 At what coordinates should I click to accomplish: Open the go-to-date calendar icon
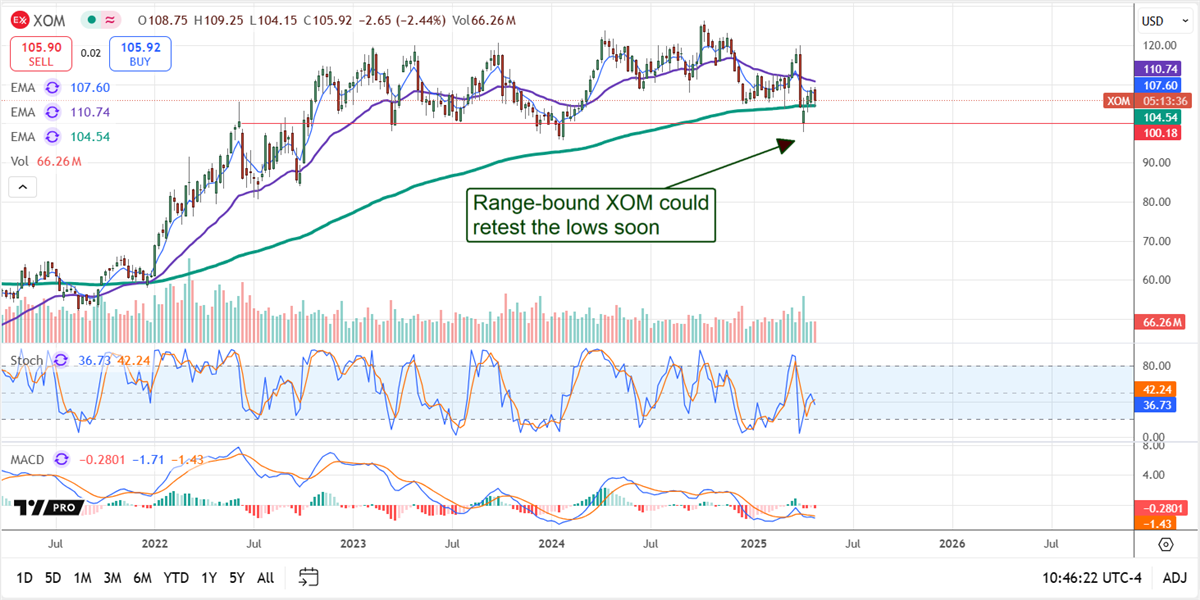click(x=308, y=577)
